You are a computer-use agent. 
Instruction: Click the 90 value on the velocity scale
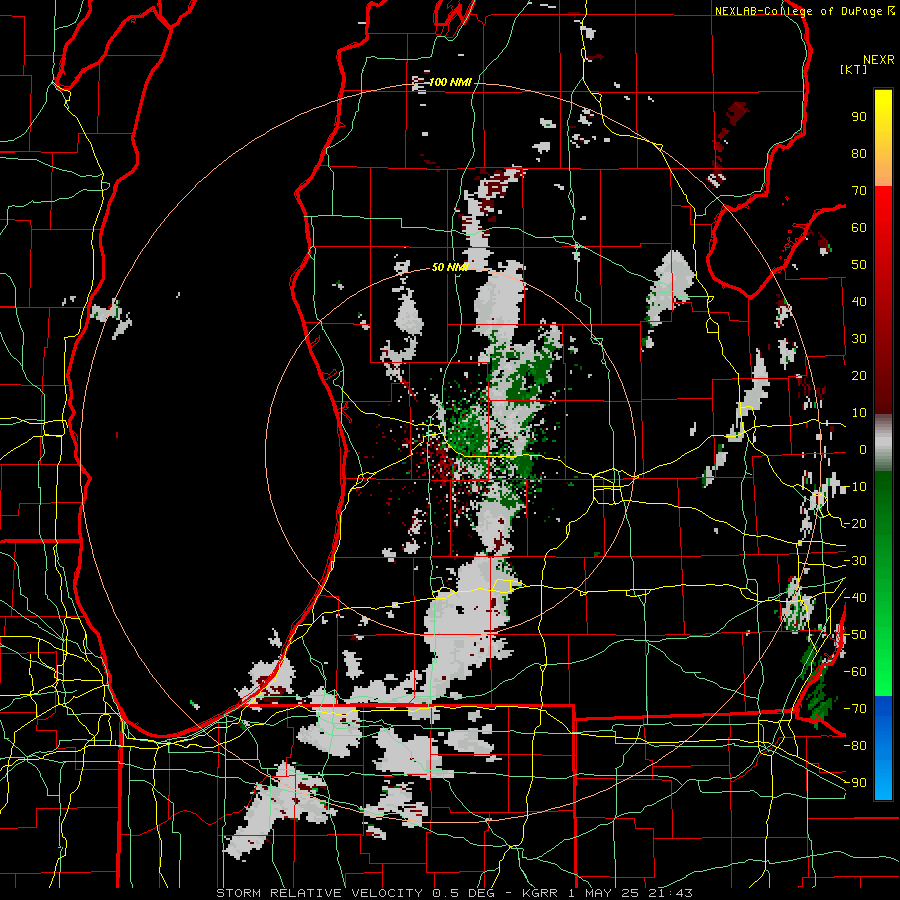pos(859,117)
